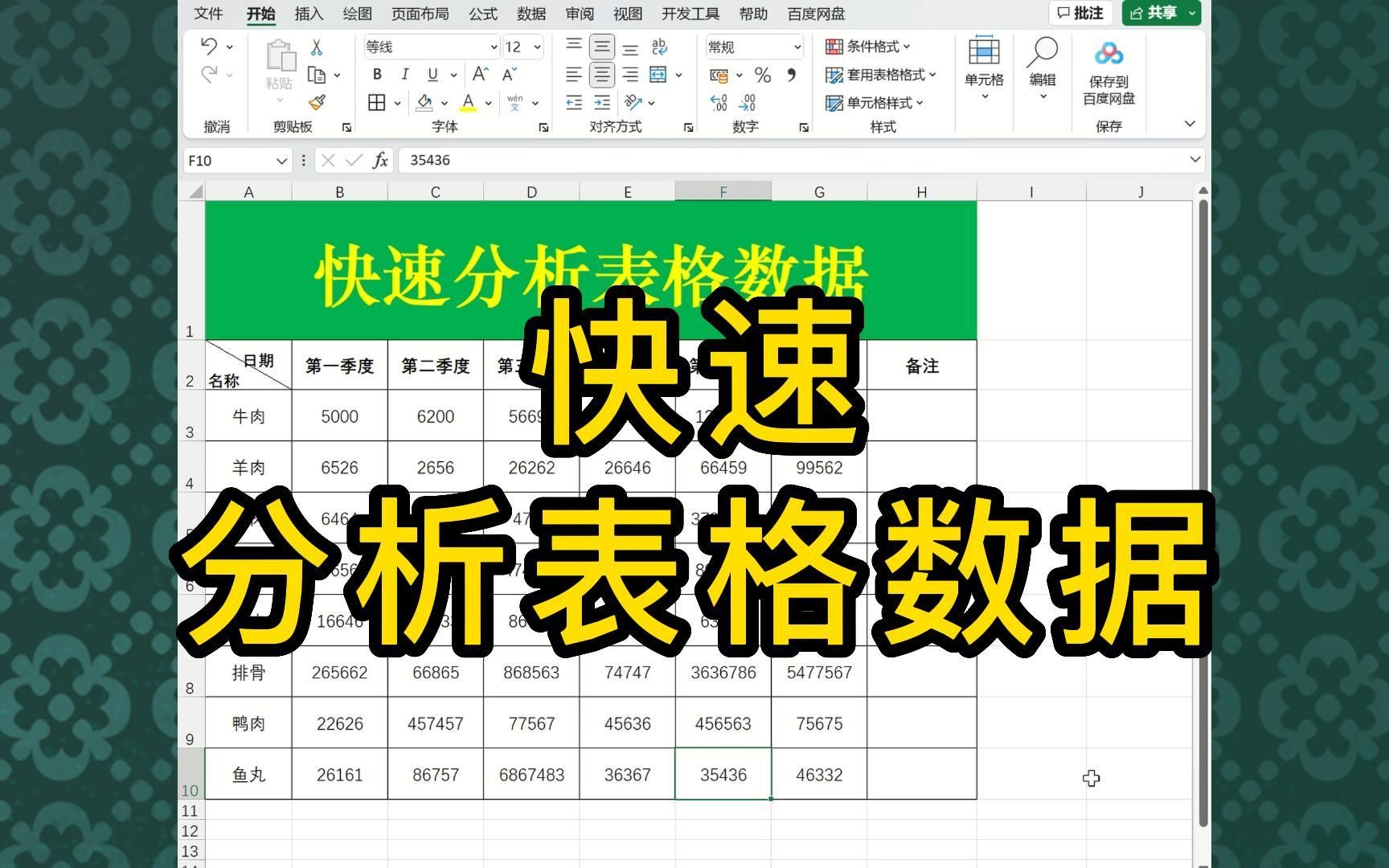This screenshot has height=868, width=1389.
Task: Toggle italic formatting
Action: pos(404,75)
